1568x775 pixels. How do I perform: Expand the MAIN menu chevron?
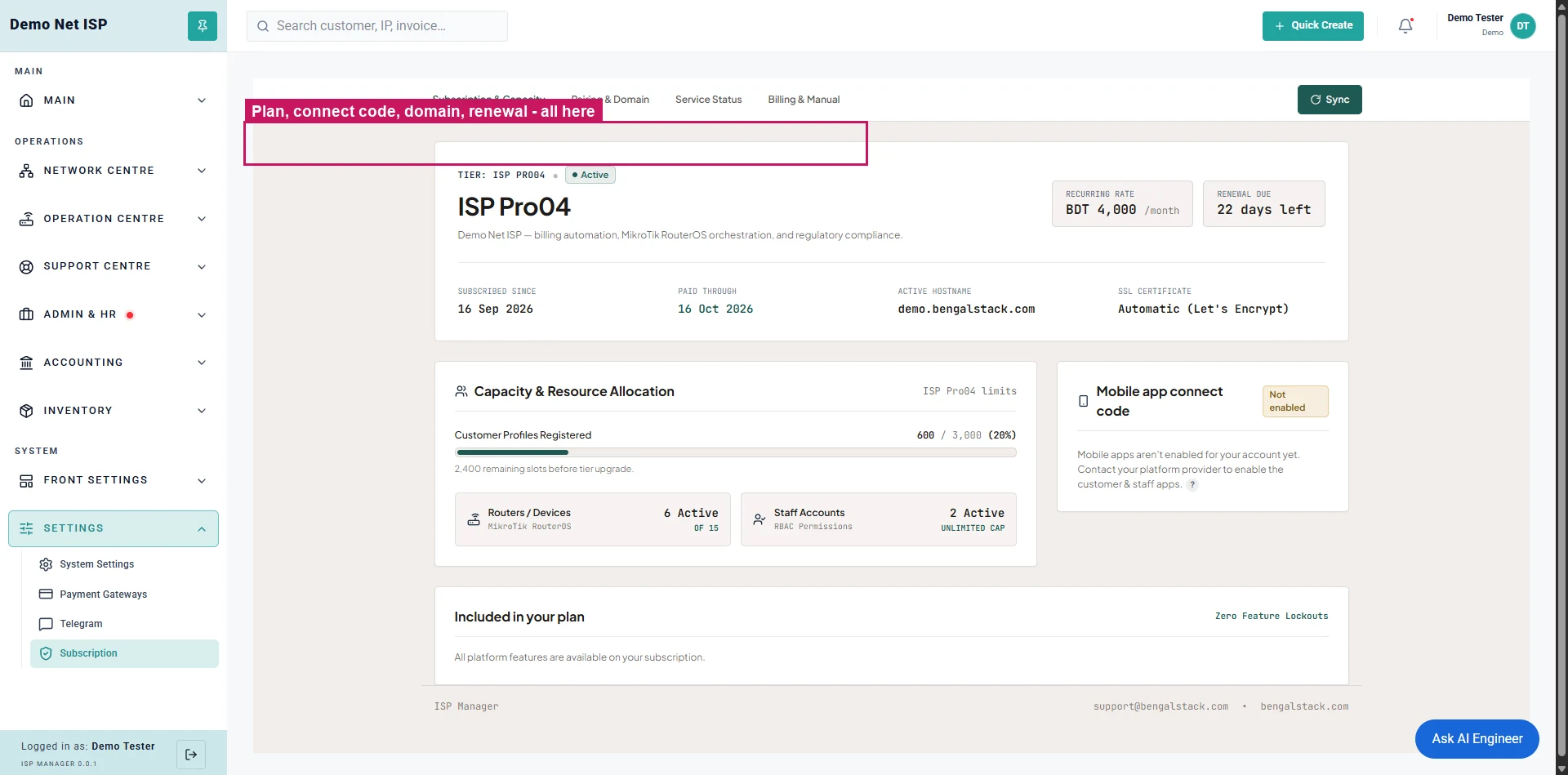(202, 100)
